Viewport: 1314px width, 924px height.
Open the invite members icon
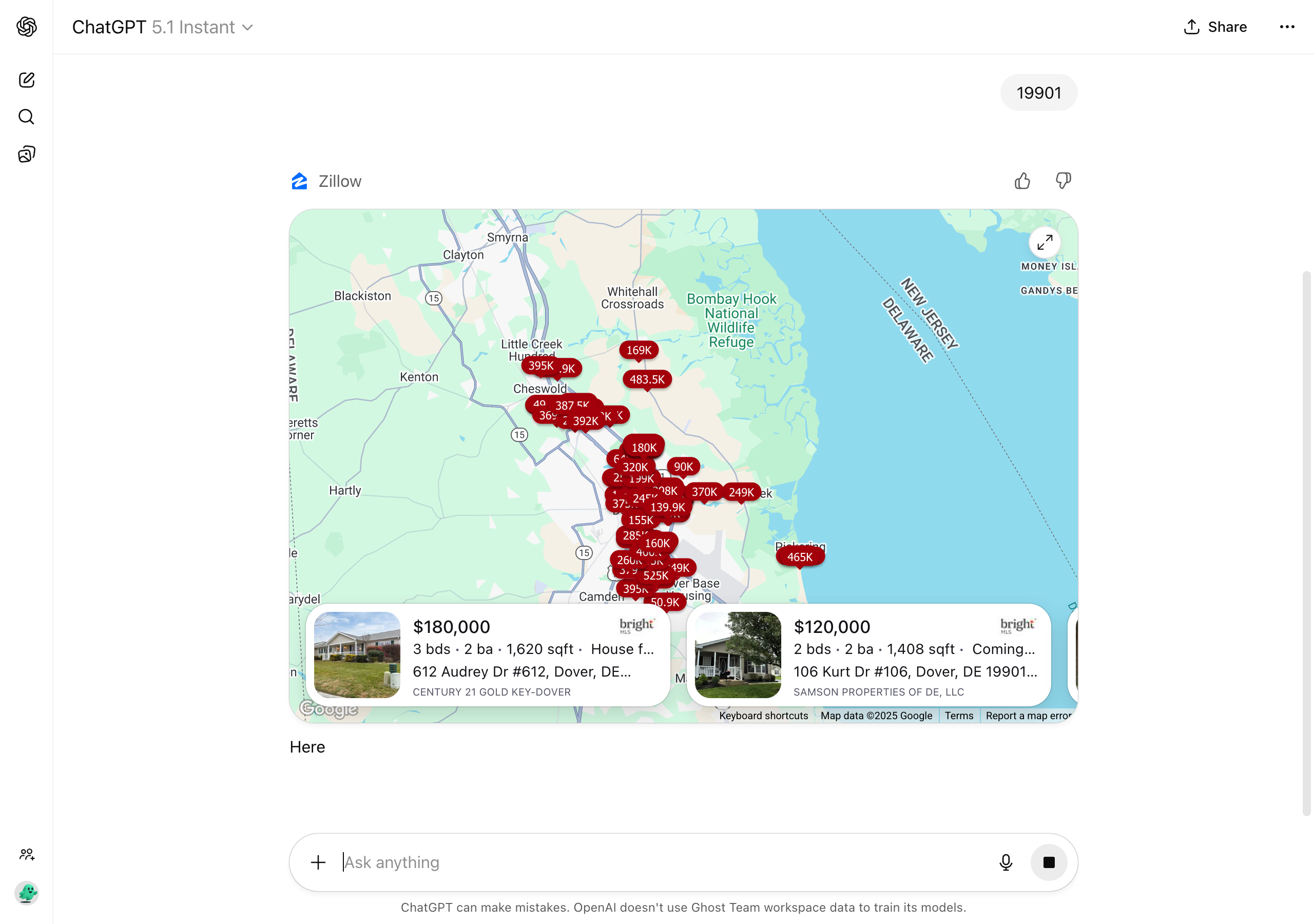coord(26,855)
